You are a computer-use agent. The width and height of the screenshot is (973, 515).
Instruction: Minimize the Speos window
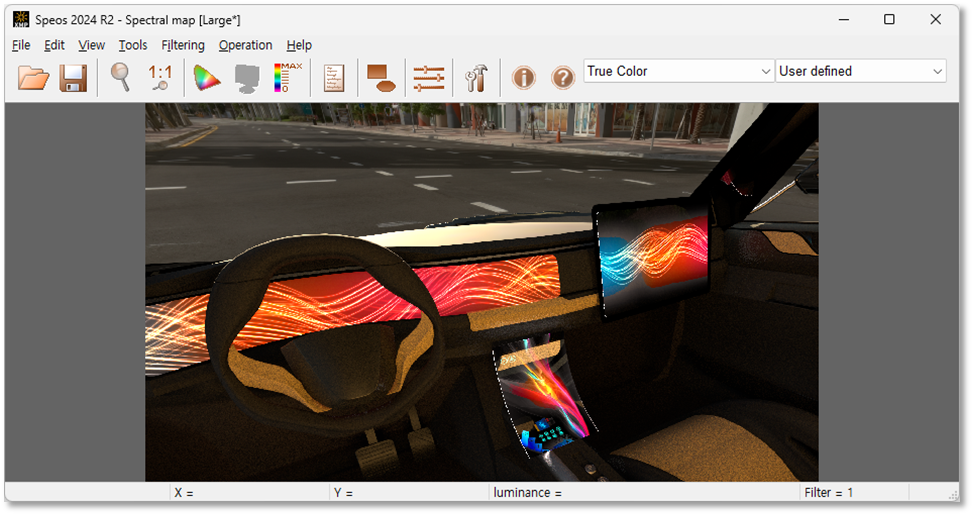[x=844, y=19]
